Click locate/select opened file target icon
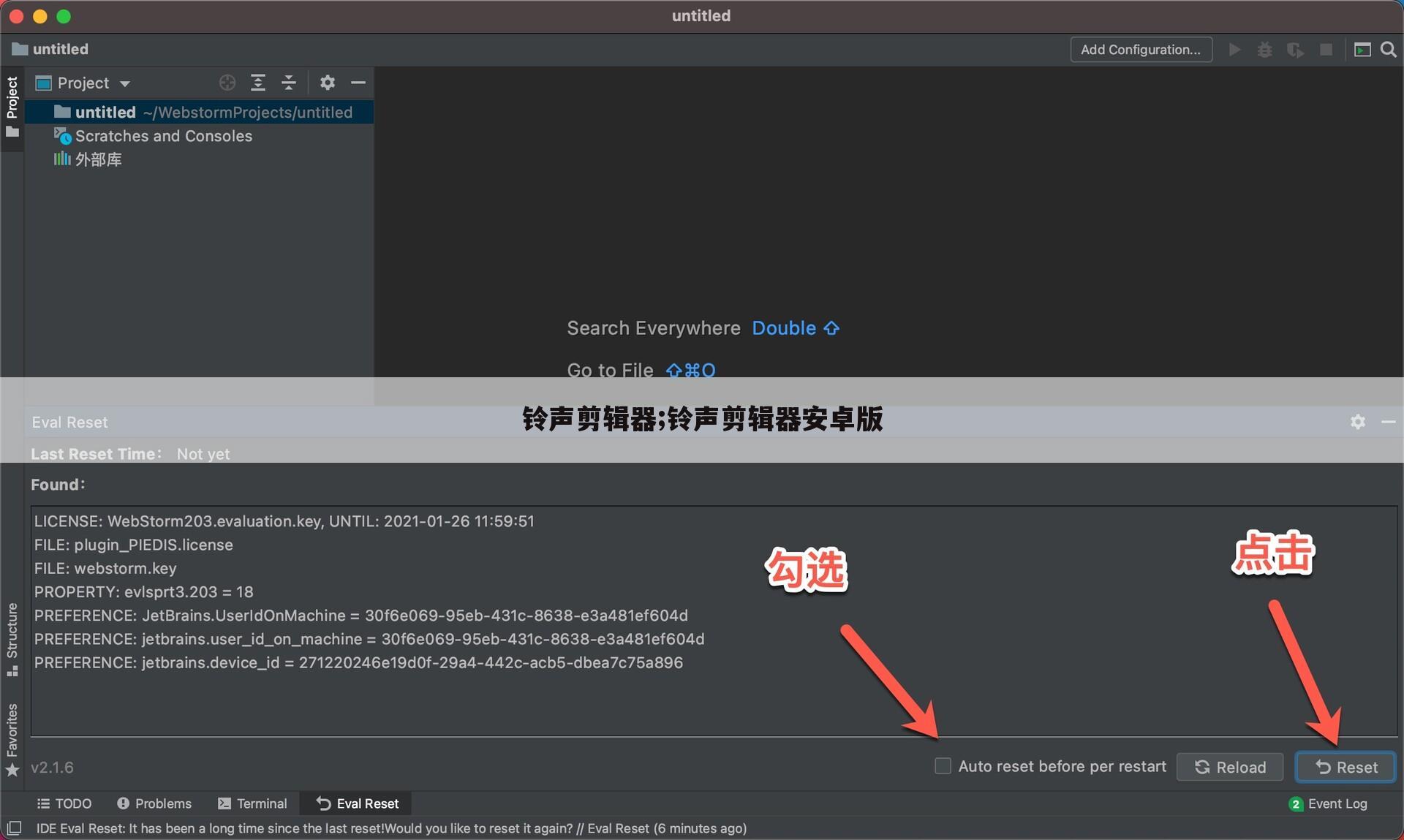The image size is (1404, 840). click(x=227, y=83)
